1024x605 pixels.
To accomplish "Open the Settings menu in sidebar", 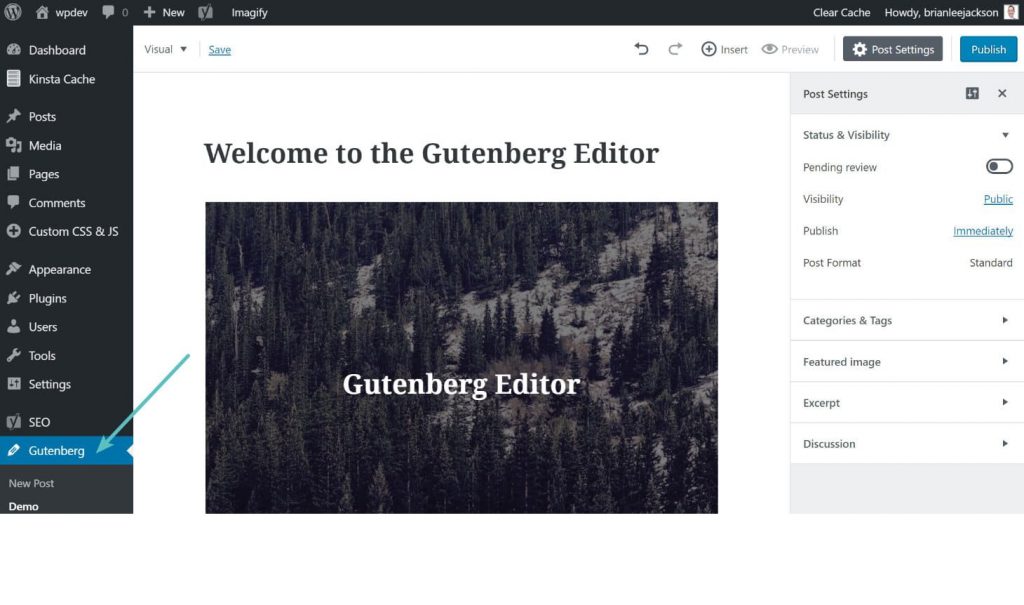I will (66, 384).
